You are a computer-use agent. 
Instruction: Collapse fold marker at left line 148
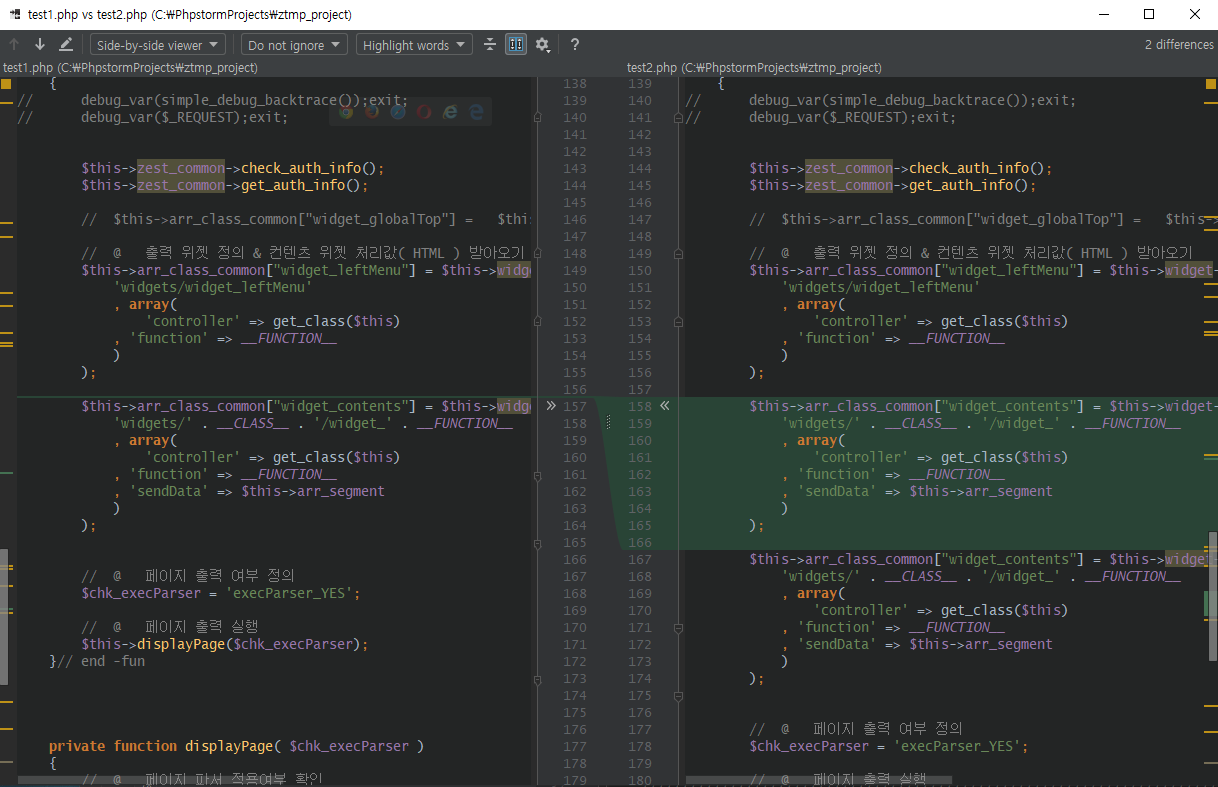pos(538,253)
